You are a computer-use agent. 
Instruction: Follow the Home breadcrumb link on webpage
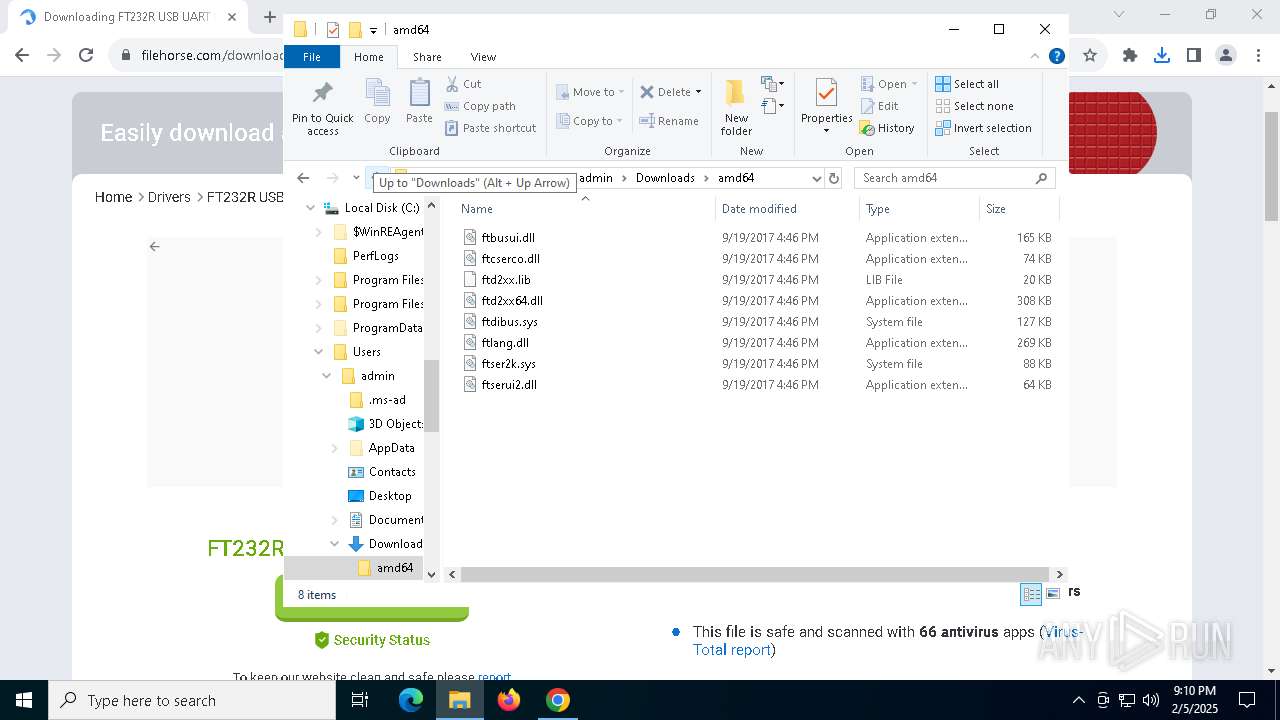click(x=113, y=197)
